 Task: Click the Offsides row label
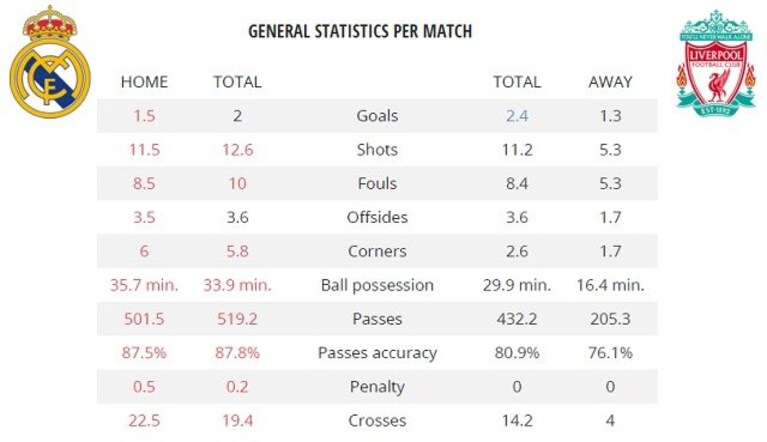tap(377, 217)
